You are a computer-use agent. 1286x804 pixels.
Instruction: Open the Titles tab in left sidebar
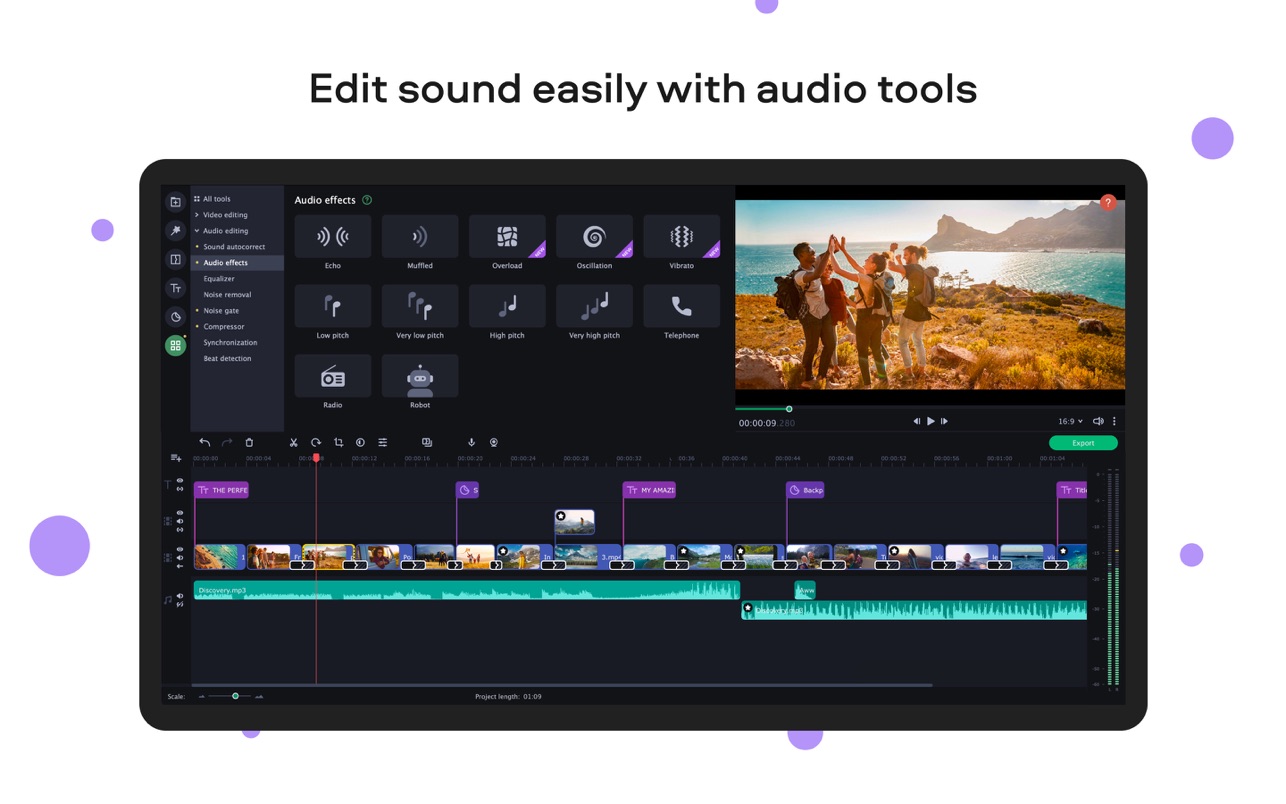point(175,289)
